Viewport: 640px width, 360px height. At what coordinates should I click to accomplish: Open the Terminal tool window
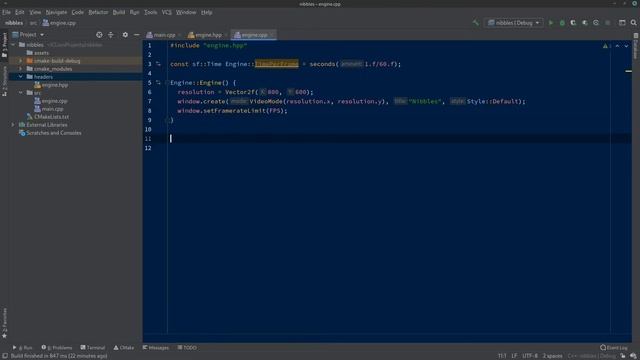[93, 348]
